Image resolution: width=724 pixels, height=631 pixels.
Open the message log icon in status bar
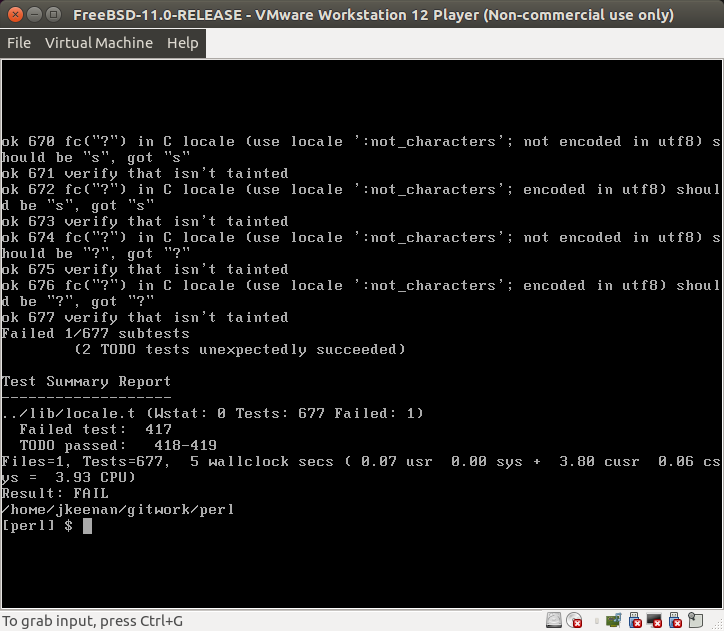[x=694, y=620]
